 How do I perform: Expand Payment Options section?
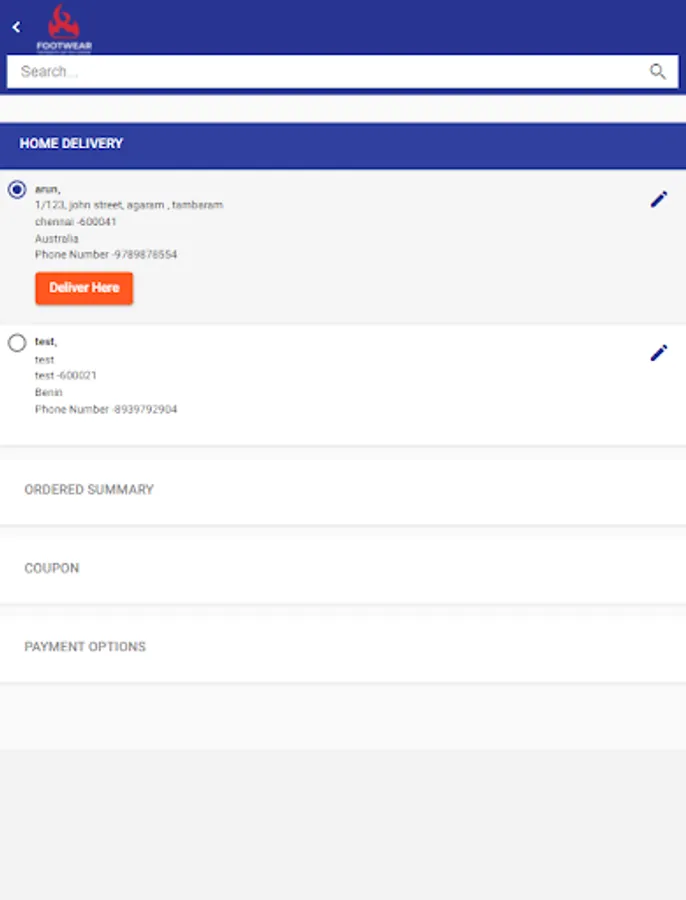pyautogui.click(x=85, y=647)
